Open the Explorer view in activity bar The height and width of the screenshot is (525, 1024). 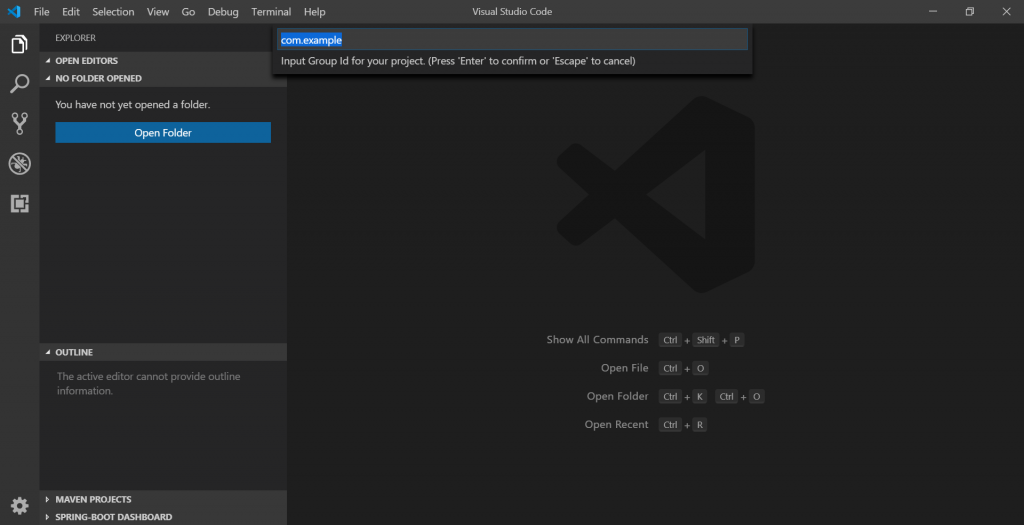pos(20,44)
